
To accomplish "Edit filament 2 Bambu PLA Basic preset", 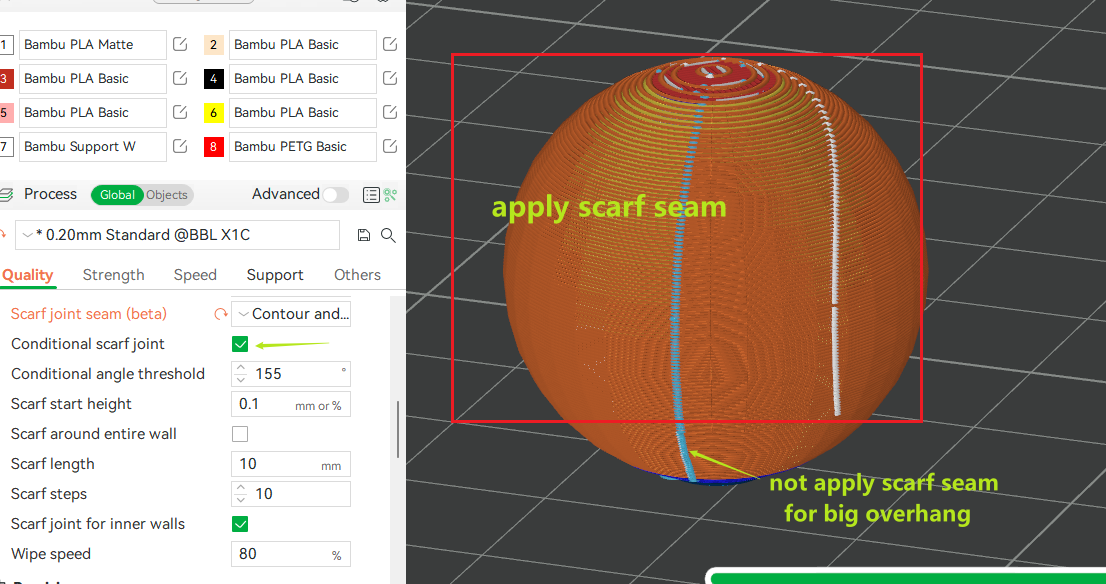I will click(390, 44).
